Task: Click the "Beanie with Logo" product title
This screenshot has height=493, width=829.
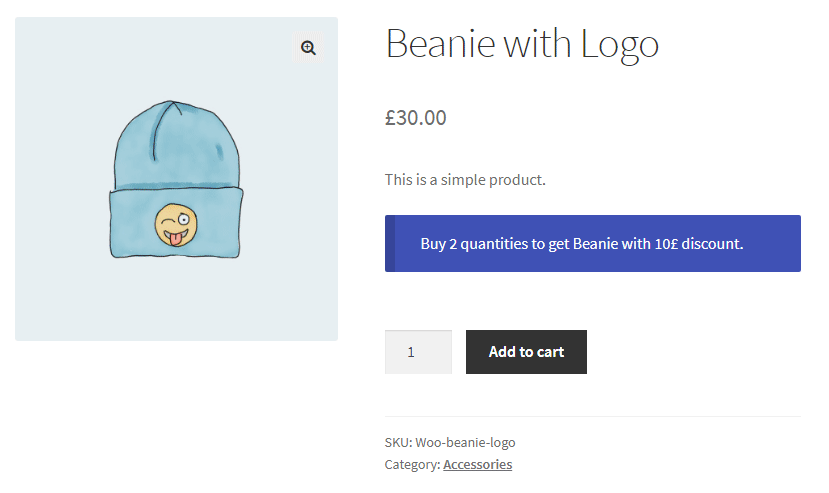Action: click(521, 45)
